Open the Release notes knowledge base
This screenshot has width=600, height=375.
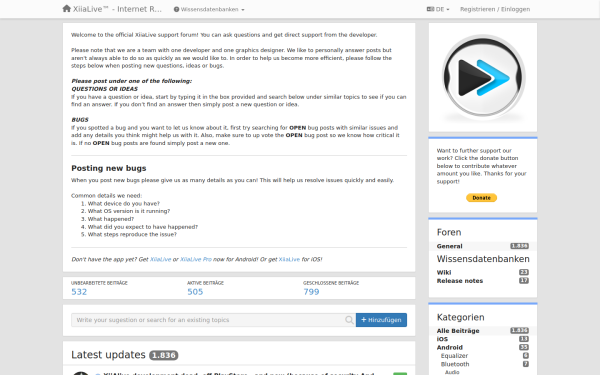[460, 281]
